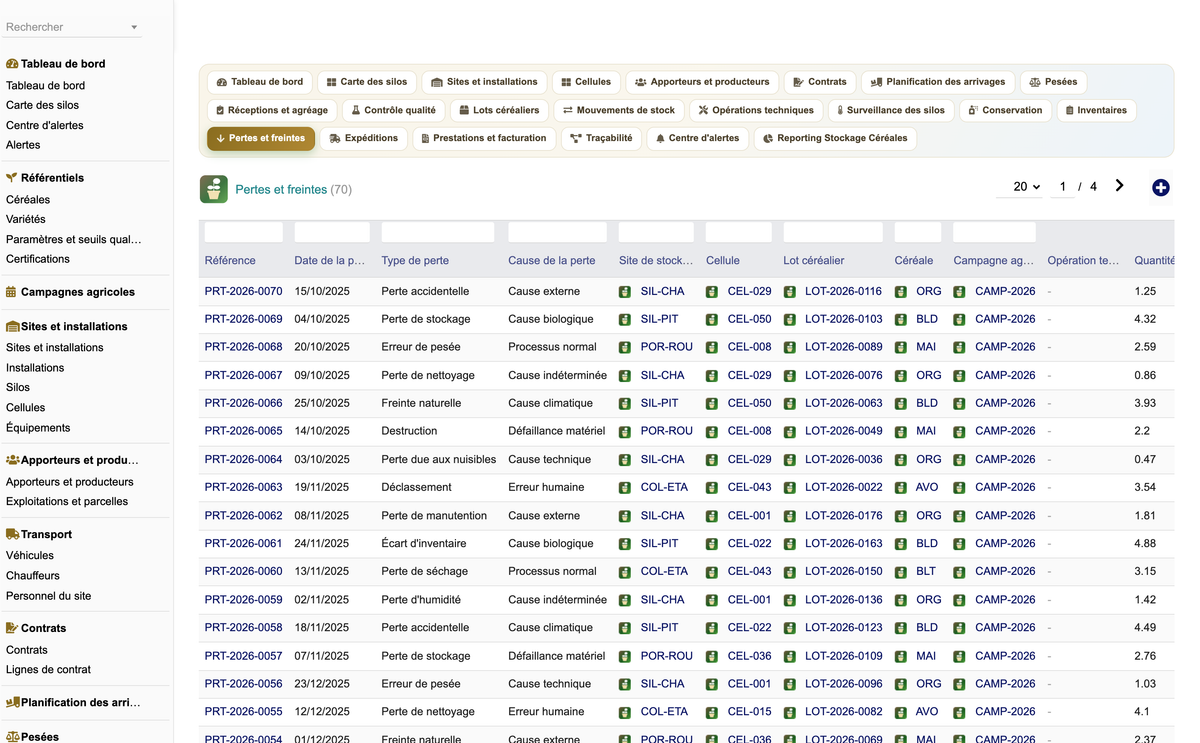Click the Campagnes agricoles calendar icon
The height and width of the screenshot is (743, 1200).
(12, 292)
